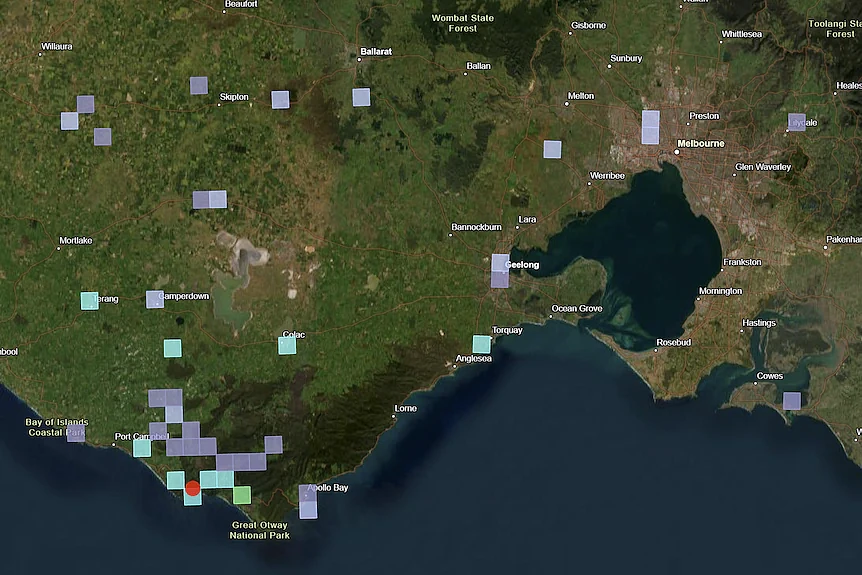
Task: Click the red circle marker near Great Otway
Action: (192, 488)
